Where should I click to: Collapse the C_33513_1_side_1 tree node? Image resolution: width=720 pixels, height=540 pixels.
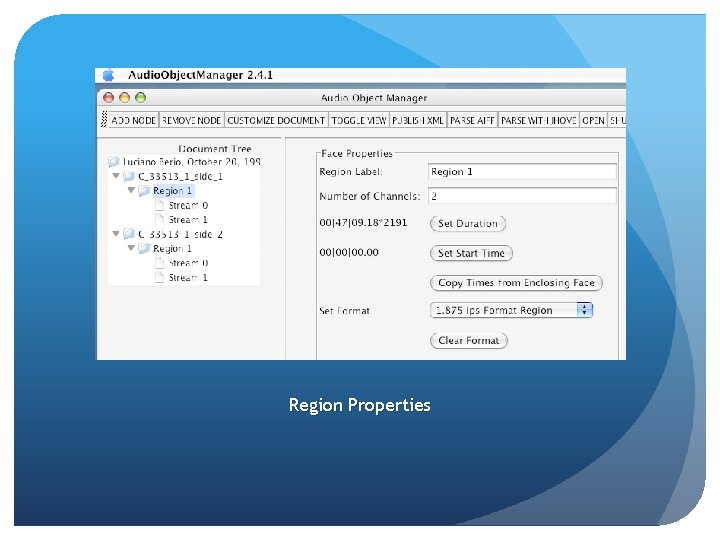tap(116, 176)
